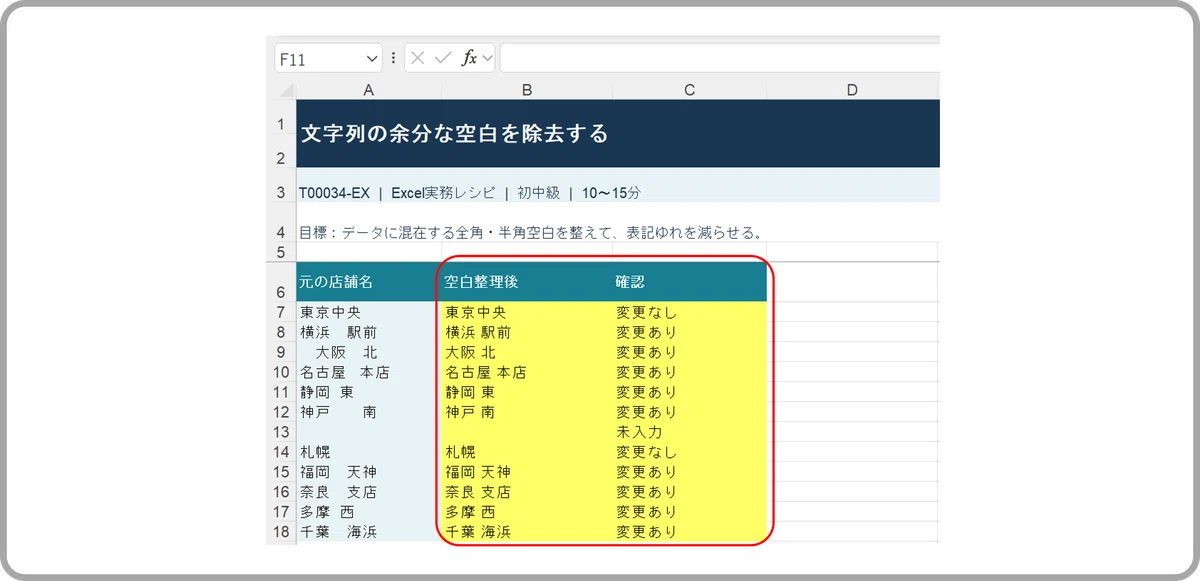Click title cell 文字列の余分な空白を除去する
1200x581 pixels.
coord(618,133)
